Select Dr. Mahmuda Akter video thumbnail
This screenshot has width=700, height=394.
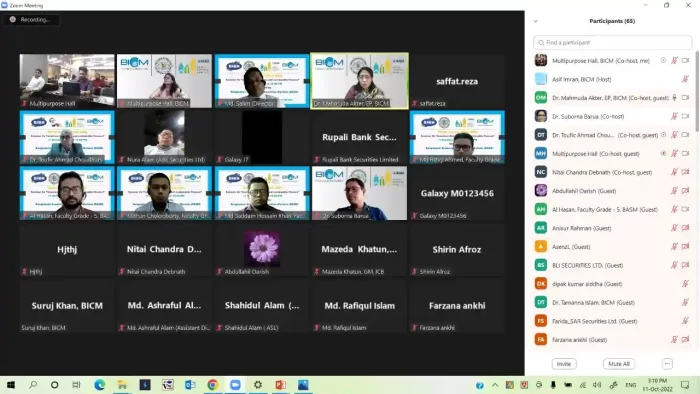[x=359, y=81]
